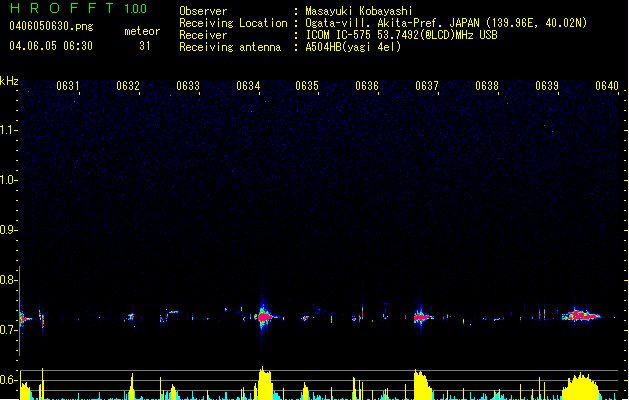Click the wide yellow power hump near 0639
Viewport: 629px width, 400px height.
coord(581,387)
